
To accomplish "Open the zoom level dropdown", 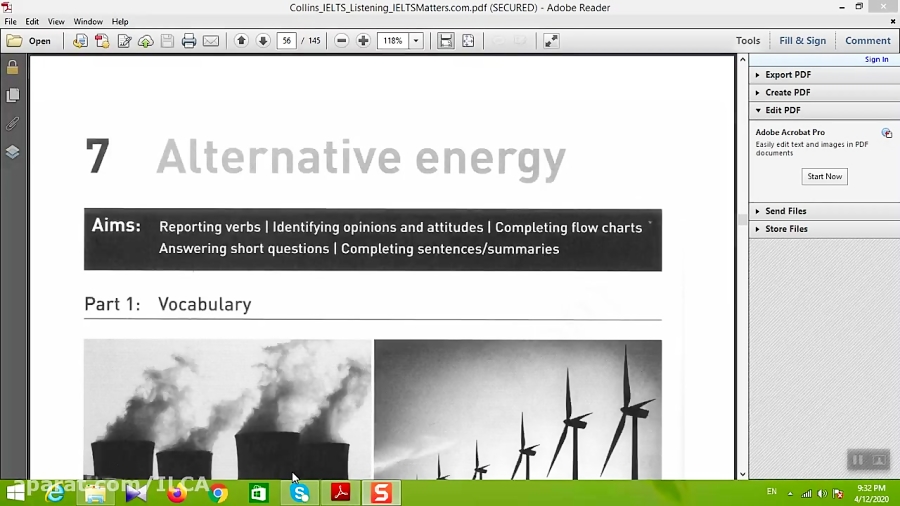I will [x=416, y=41].
